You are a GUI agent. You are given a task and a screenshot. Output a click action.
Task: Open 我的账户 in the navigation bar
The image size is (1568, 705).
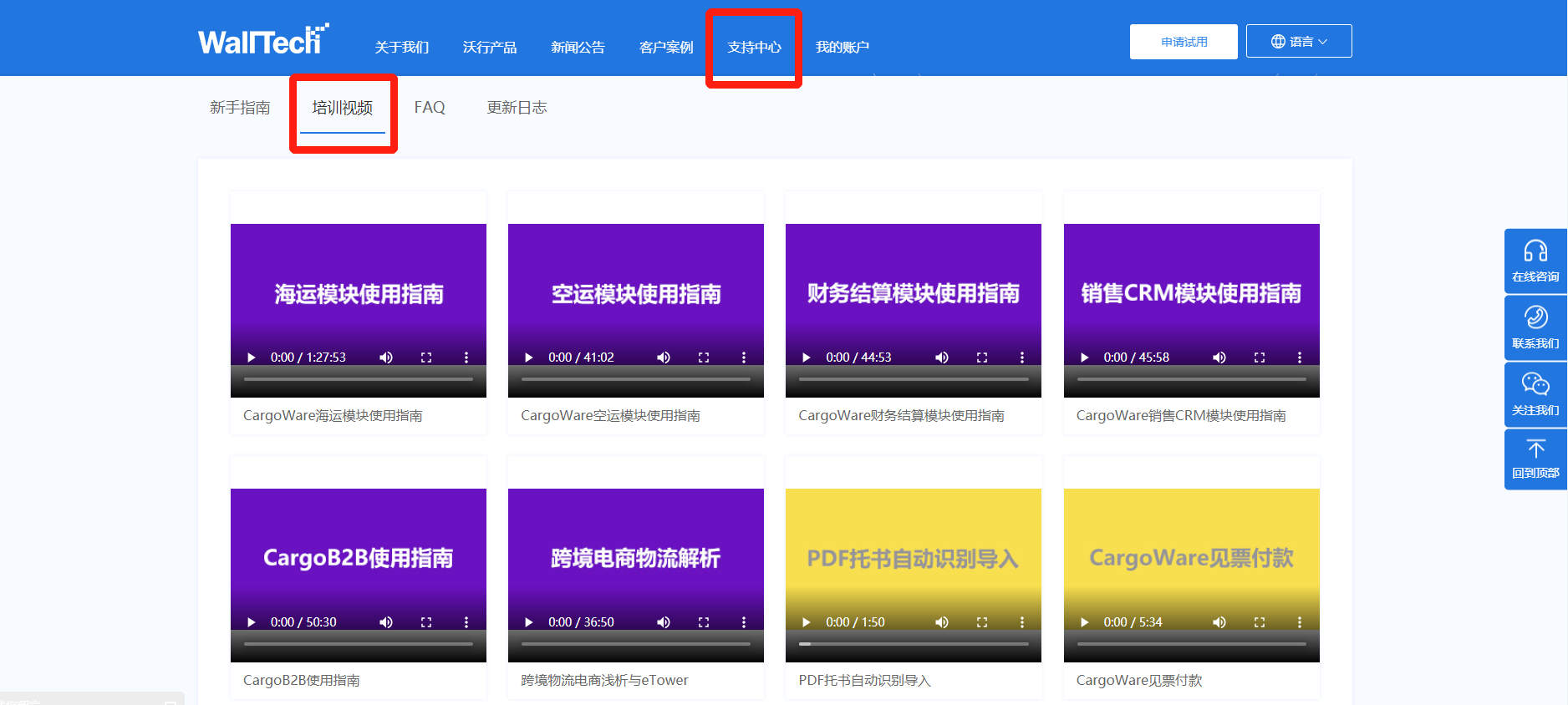point(842,48)
